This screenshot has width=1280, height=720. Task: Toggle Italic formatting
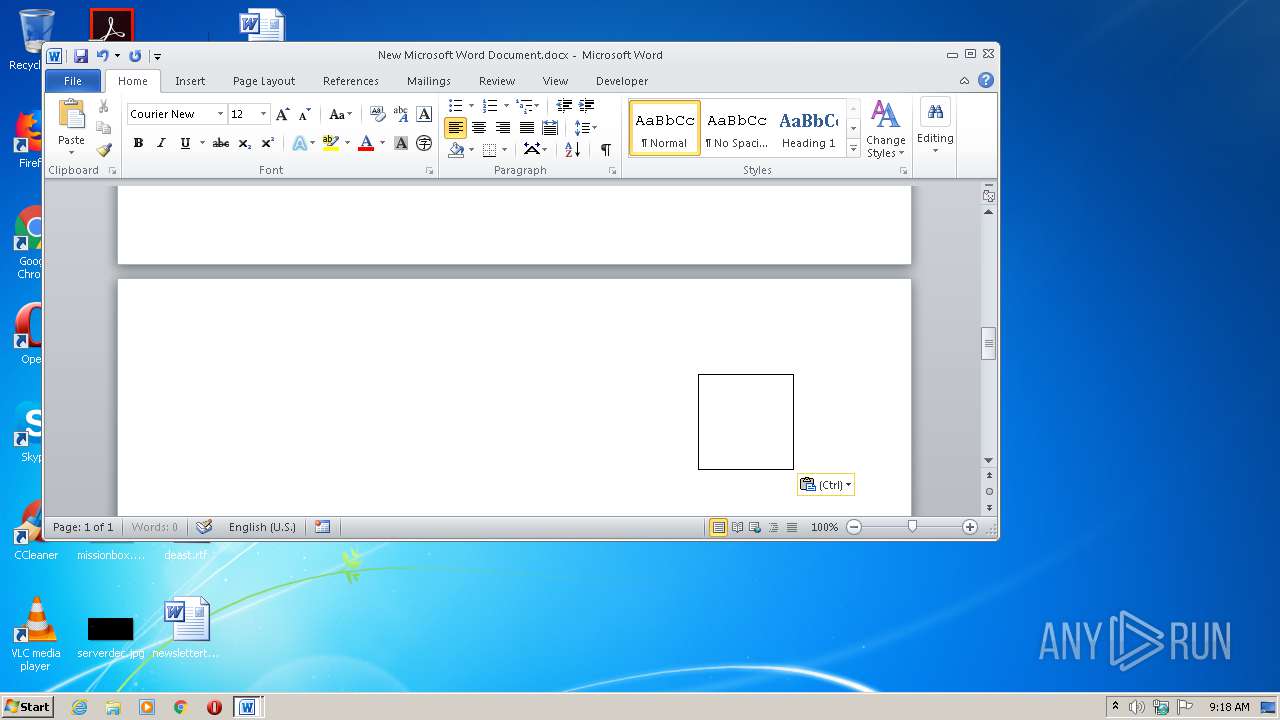coord(161,143)
